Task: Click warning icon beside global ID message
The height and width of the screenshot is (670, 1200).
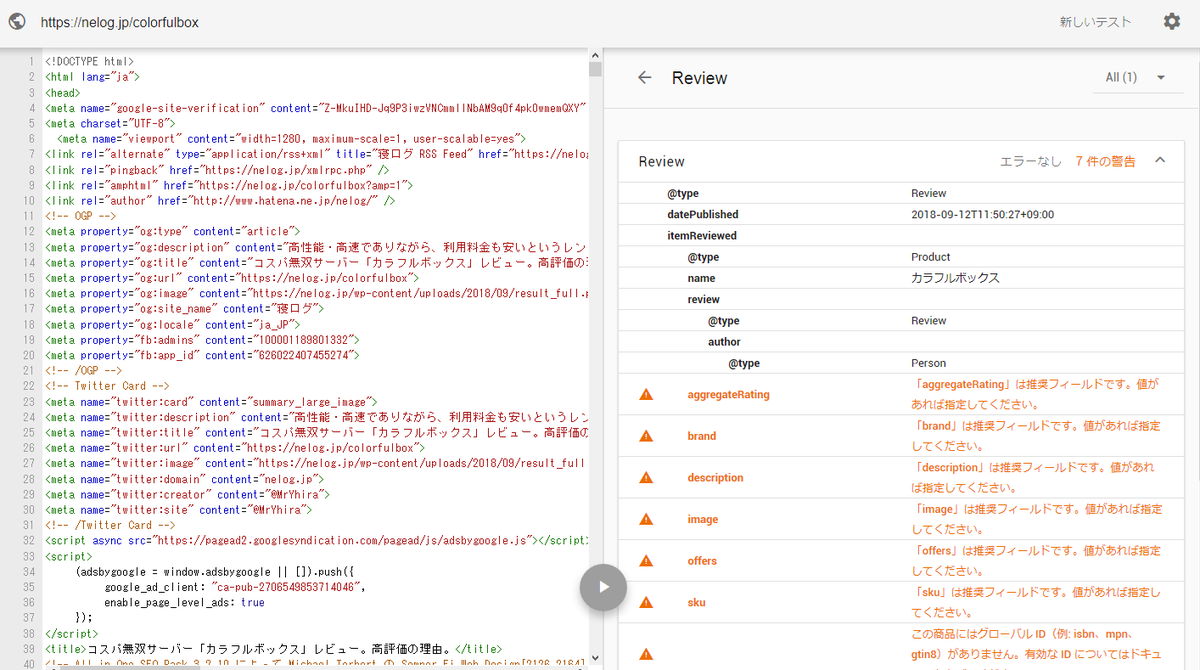Action: pos(646,654)
